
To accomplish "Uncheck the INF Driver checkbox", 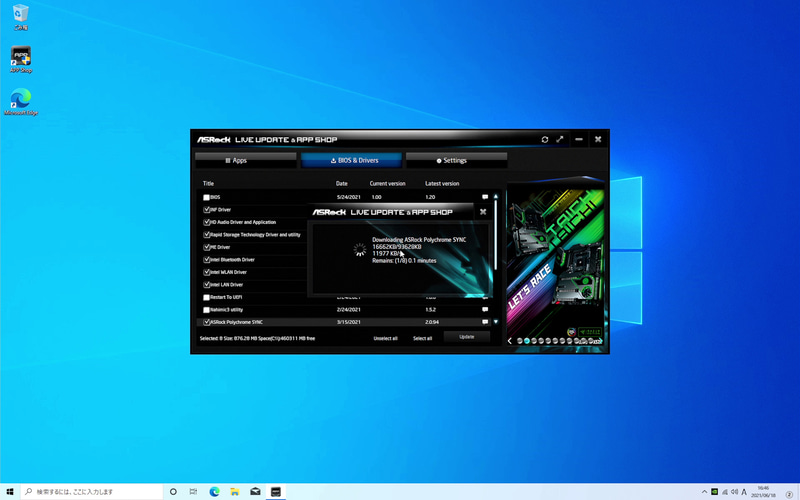I will (x=207, y=210).
